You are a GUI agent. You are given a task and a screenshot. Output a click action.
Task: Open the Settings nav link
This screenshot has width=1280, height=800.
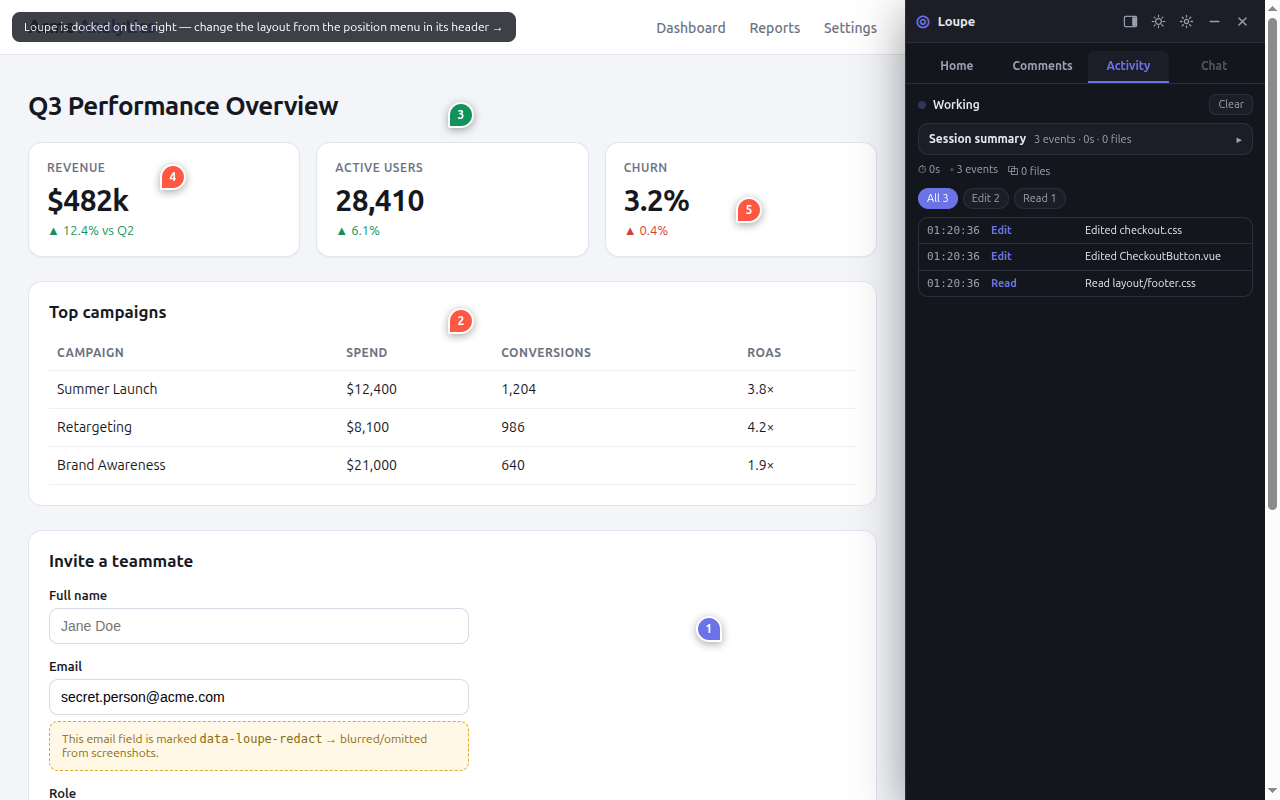pos(850,28)
